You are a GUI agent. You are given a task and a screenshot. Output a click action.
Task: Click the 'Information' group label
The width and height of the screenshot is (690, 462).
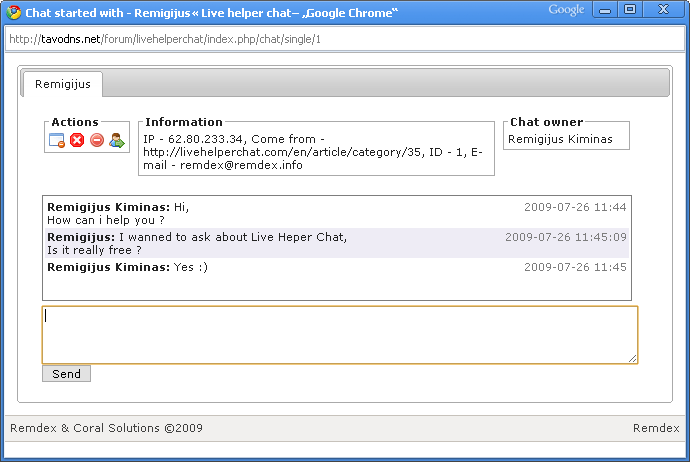tap(184, 122)
